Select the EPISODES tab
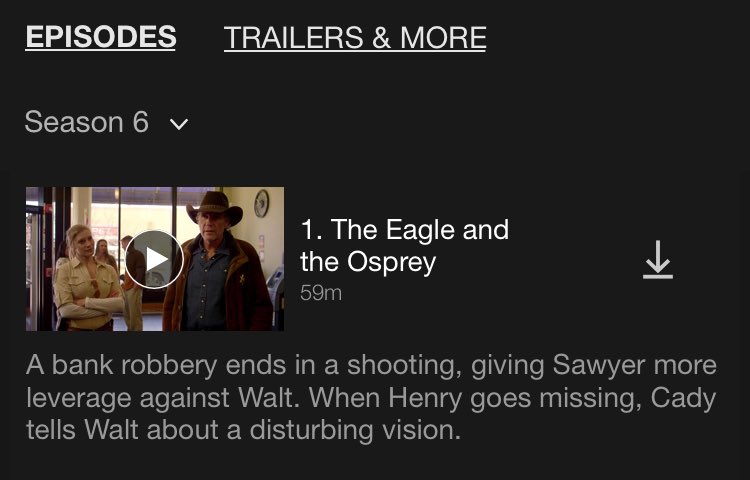Screen dimensions: 750x480 (100, 37)
